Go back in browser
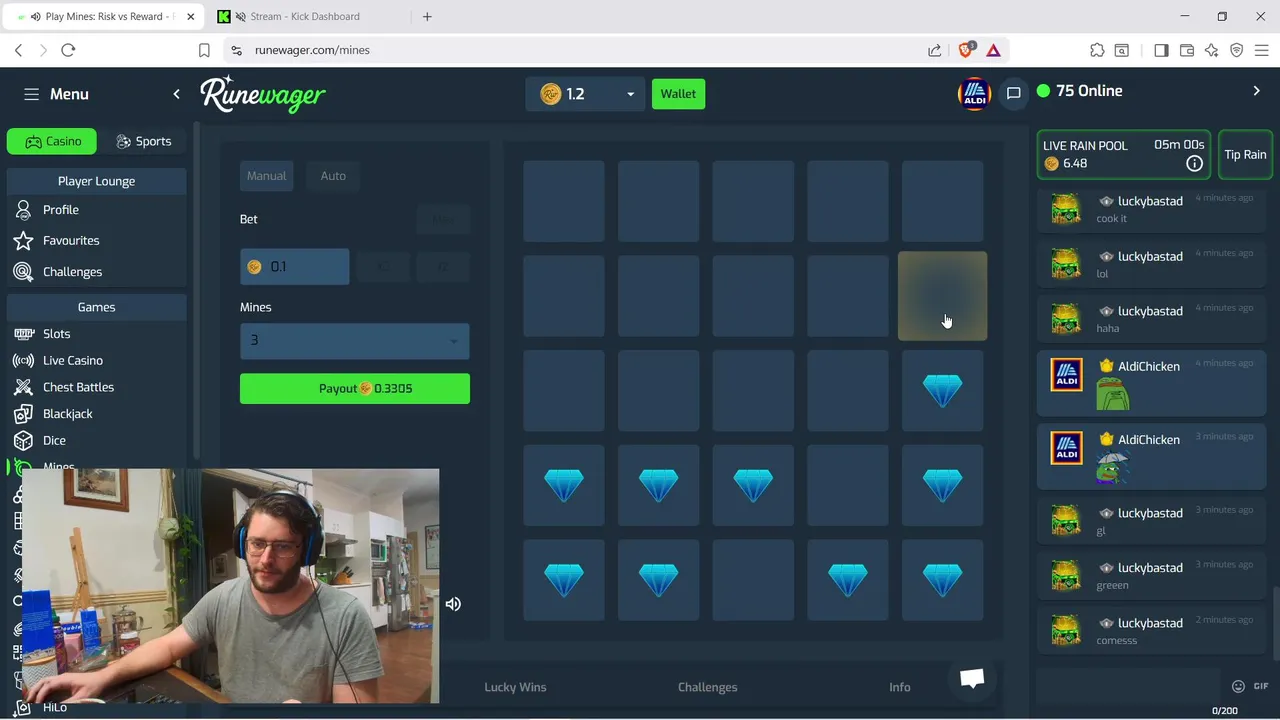The height and width of the screenshot is (720, 1280). pos(18,50)
